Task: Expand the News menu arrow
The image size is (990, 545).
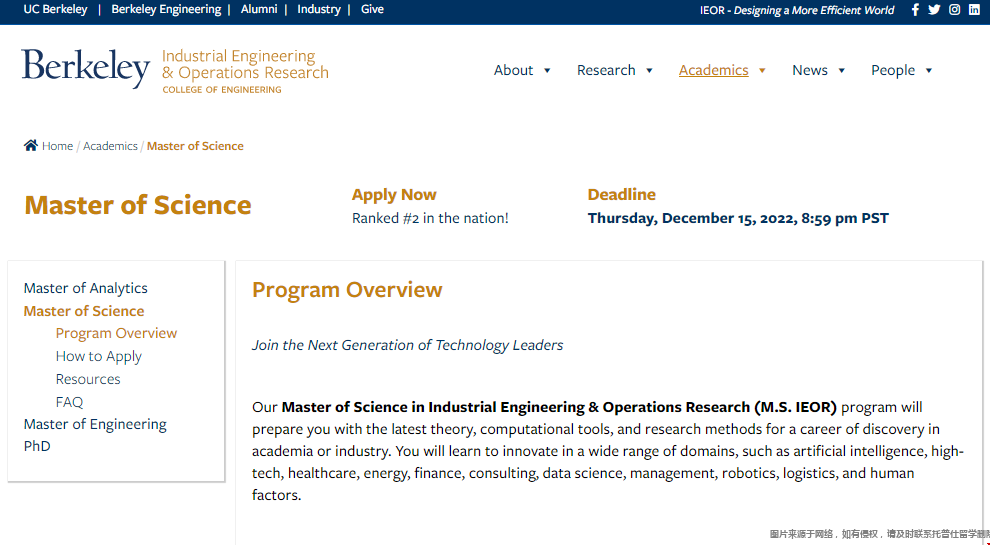Action: tap(841, 71)
